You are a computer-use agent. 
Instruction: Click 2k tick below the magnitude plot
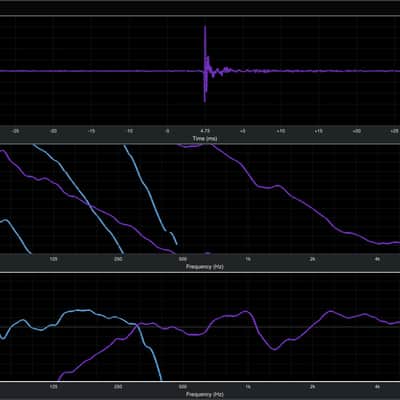pyautogui.click(x=312, y=387)
